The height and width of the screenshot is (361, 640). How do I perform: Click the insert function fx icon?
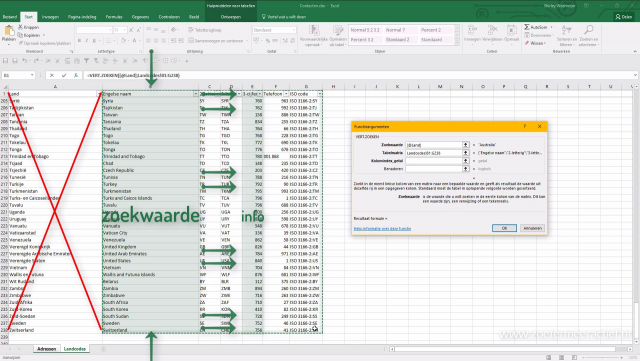[76, 75]
